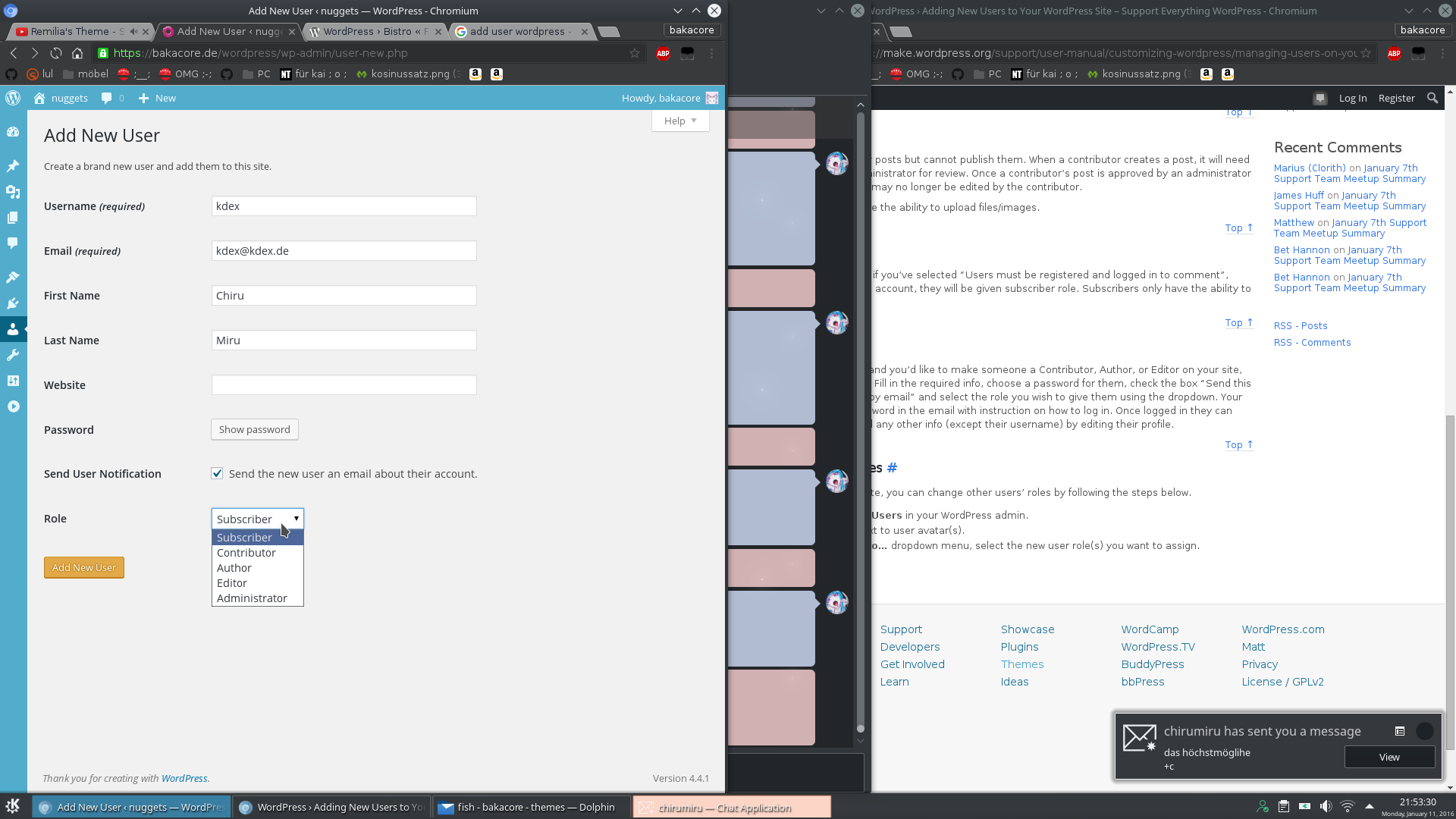Screen dimensions: 1456x819
Task: Open the clipboard tray icon
Action: (x=1283, y=806)
